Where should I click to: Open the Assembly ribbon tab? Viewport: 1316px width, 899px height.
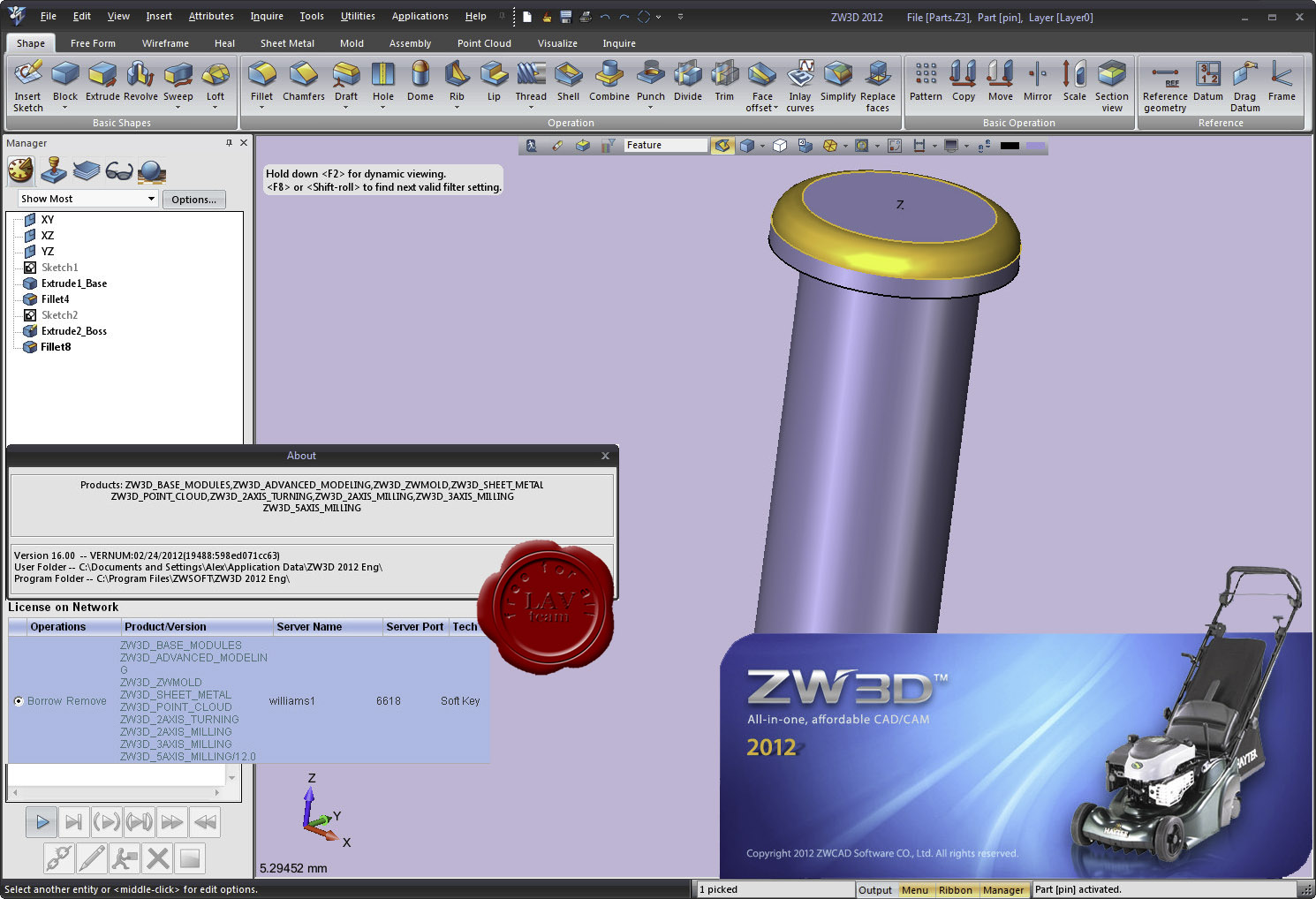(410, 43)
